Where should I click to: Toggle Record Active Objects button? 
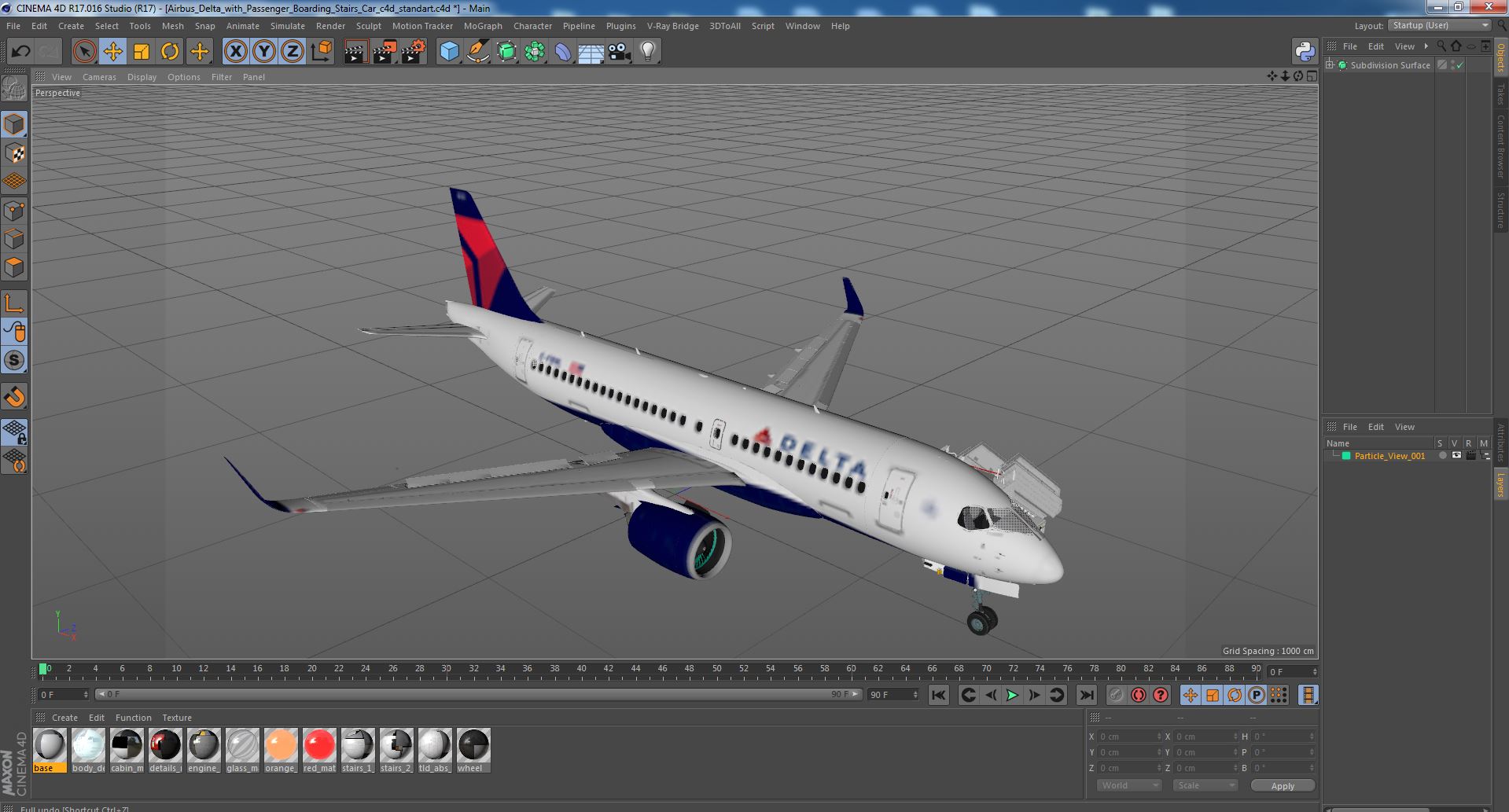(1116, 695)
